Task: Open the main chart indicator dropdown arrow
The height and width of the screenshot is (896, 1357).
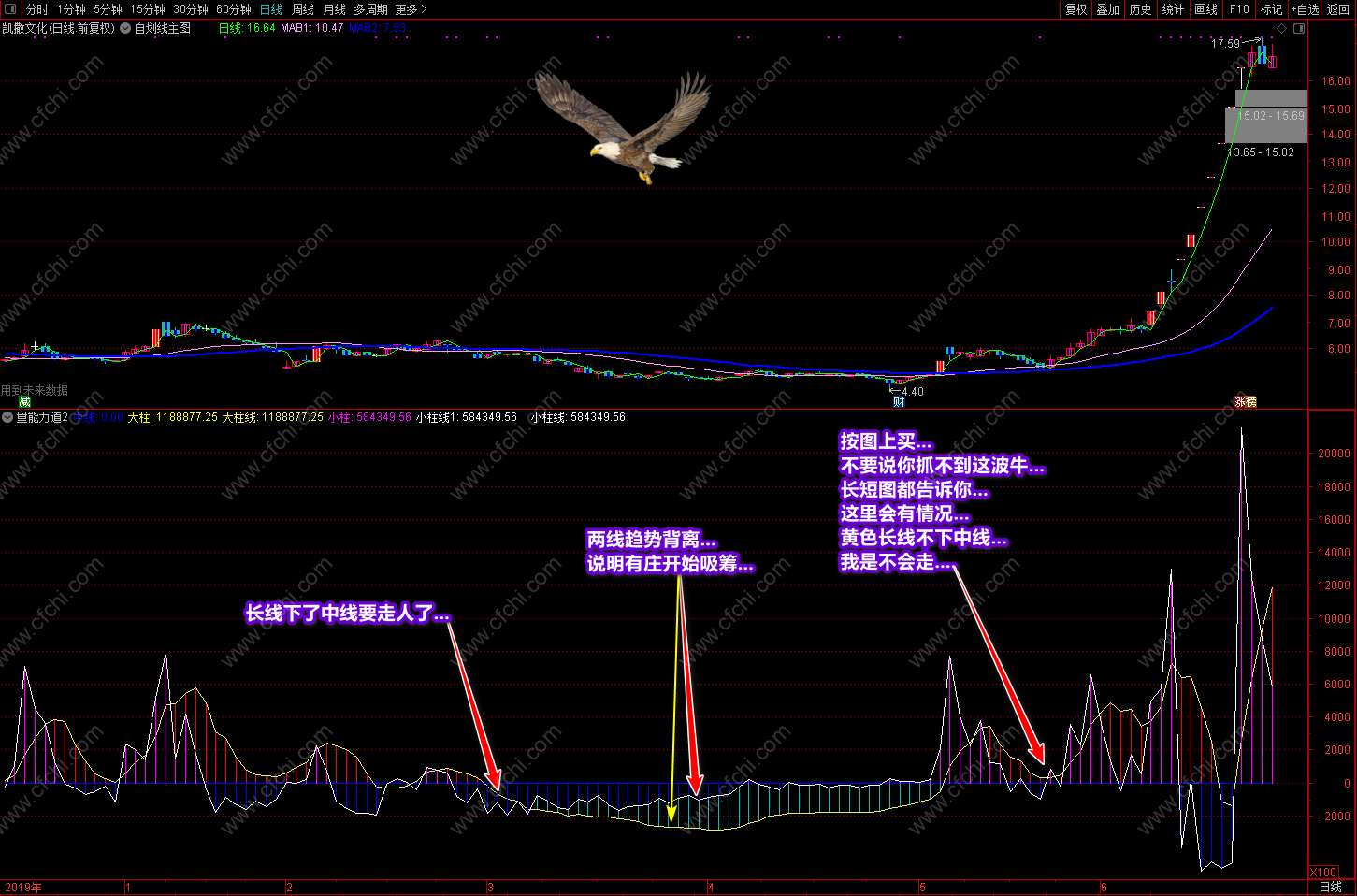Action: coord(125,28)
